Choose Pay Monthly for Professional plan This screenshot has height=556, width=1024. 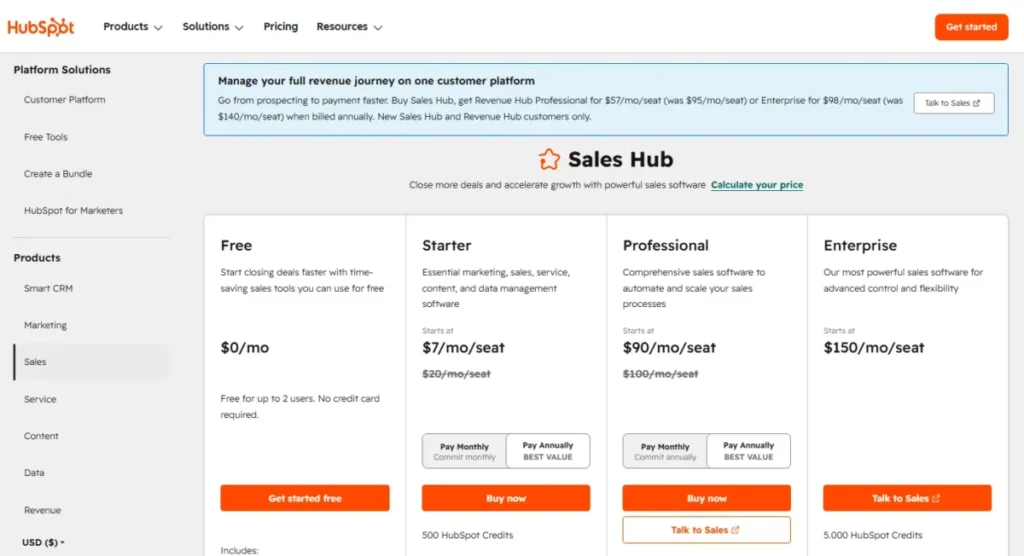pyautogui.click(x=665, y=451)
